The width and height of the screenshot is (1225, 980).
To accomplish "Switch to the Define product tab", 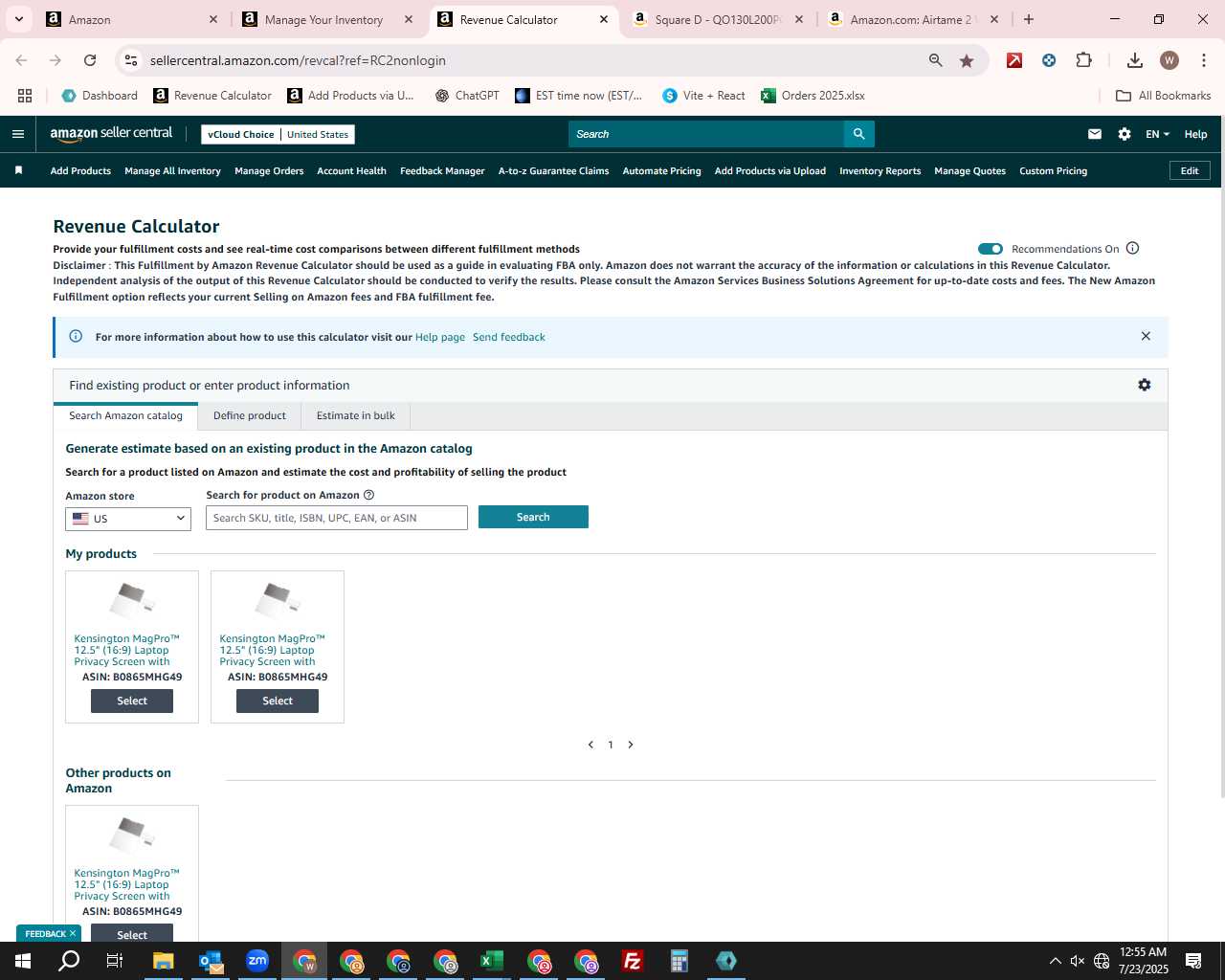I will (x=250, y=415).
